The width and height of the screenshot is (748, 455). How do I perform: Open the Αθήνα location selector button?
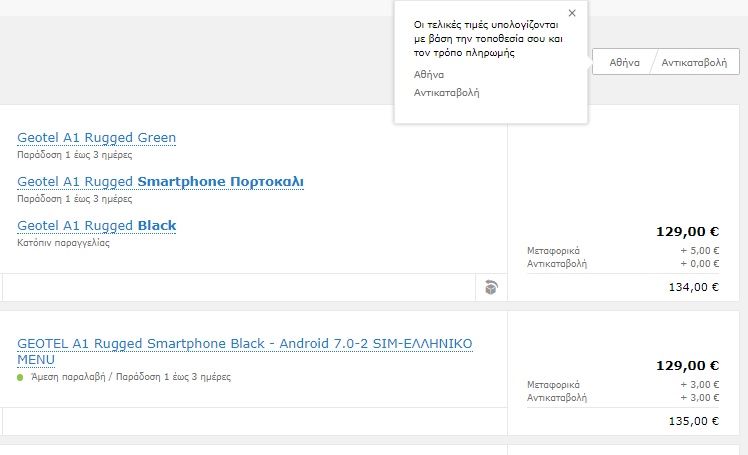coord(624,62)
